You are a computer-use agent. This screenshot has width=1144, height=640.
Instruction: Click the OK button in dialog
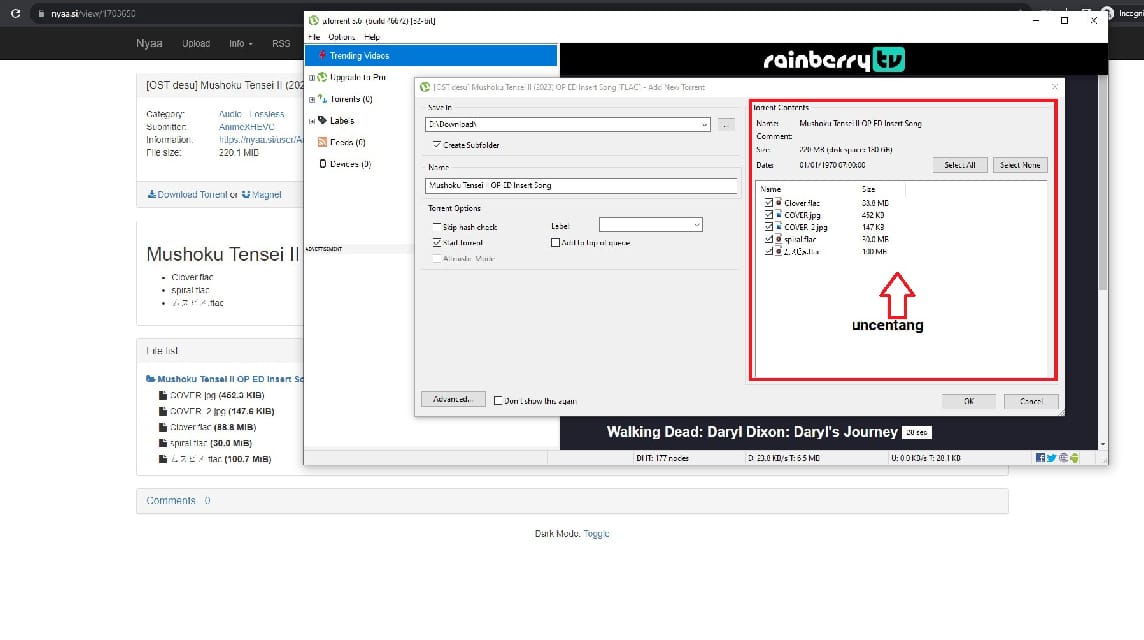(968, 401)
